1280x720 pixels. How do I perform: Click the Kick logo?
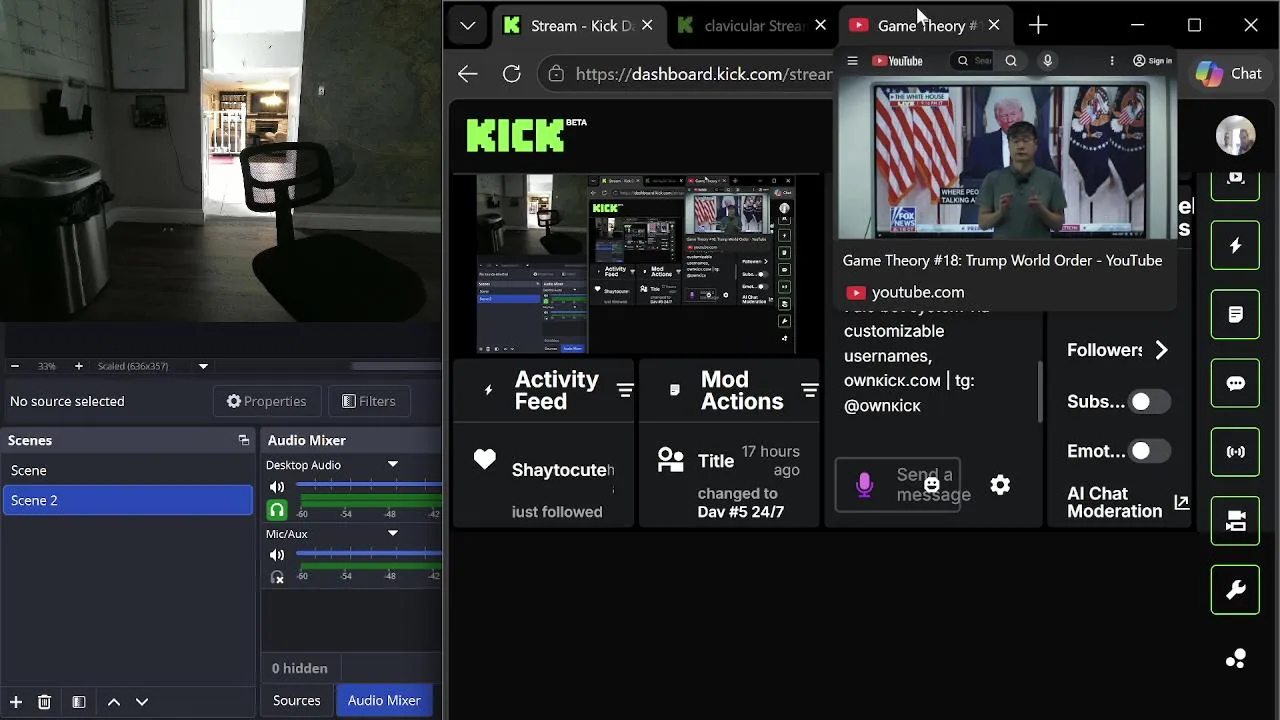526,134
